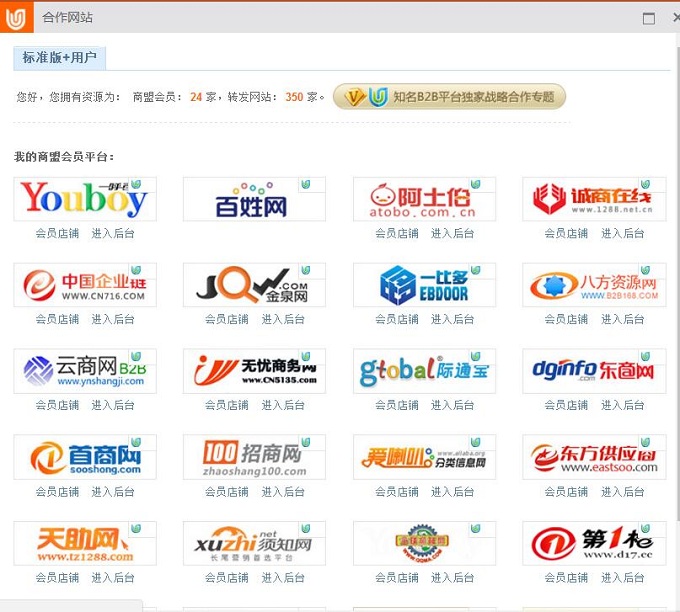
Task: Select the 阿土伯 atobo.com.cn logo
Action: (x=424, y=199)
